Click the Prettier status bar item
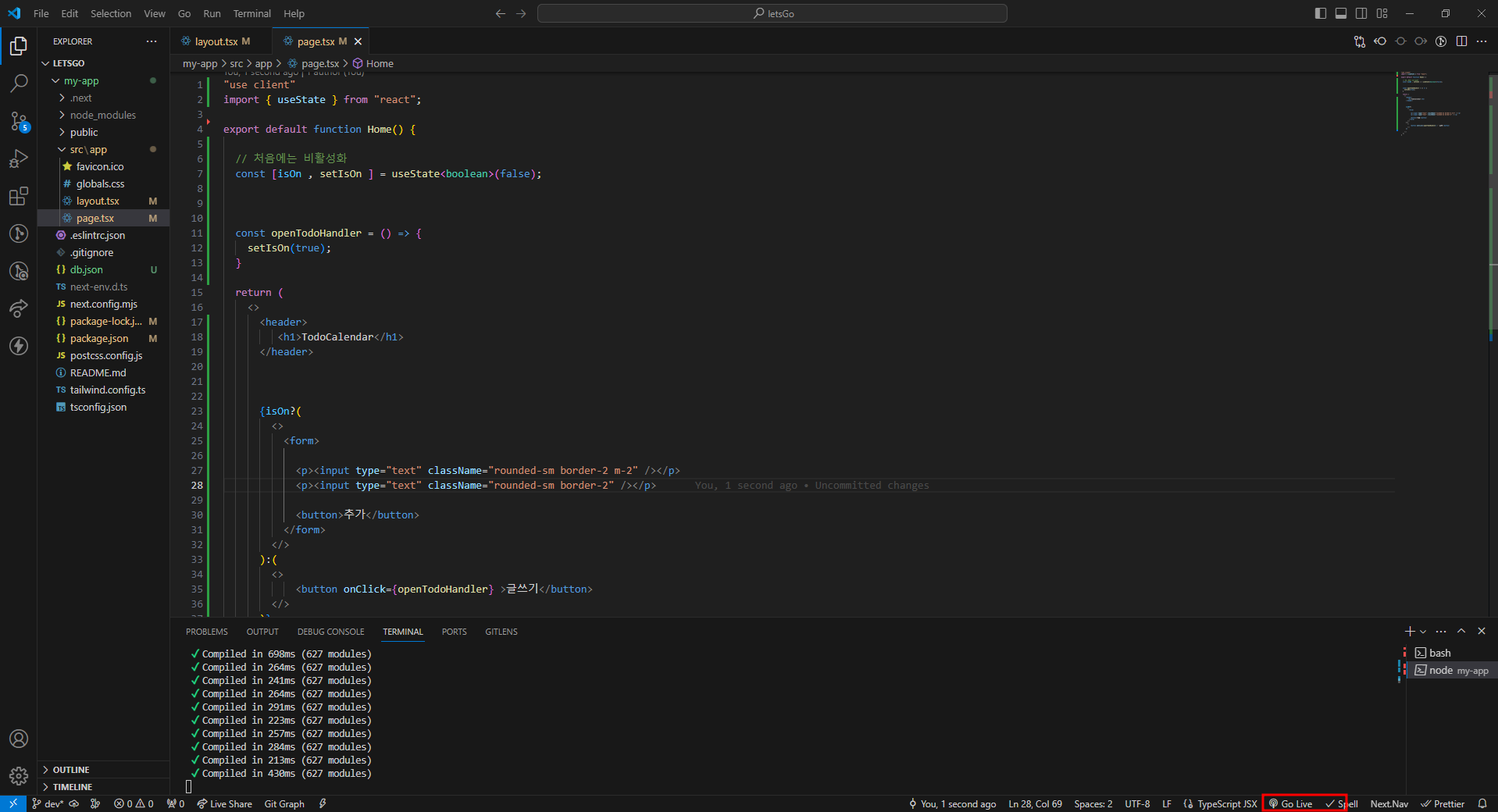This screenshot has width=1498, height=812. click(1442, 803)
